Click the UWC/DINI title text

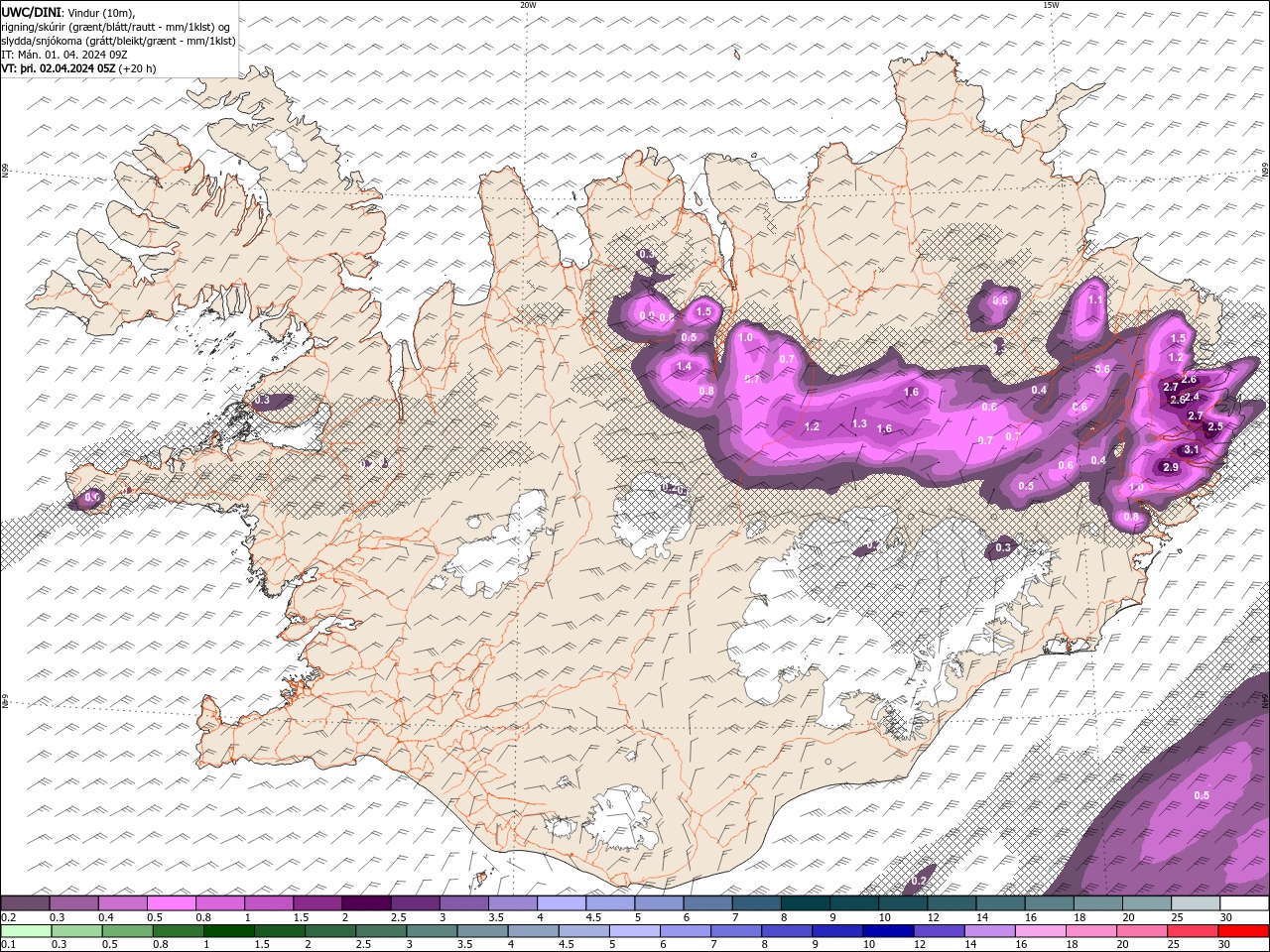click(x=31, y=12)
